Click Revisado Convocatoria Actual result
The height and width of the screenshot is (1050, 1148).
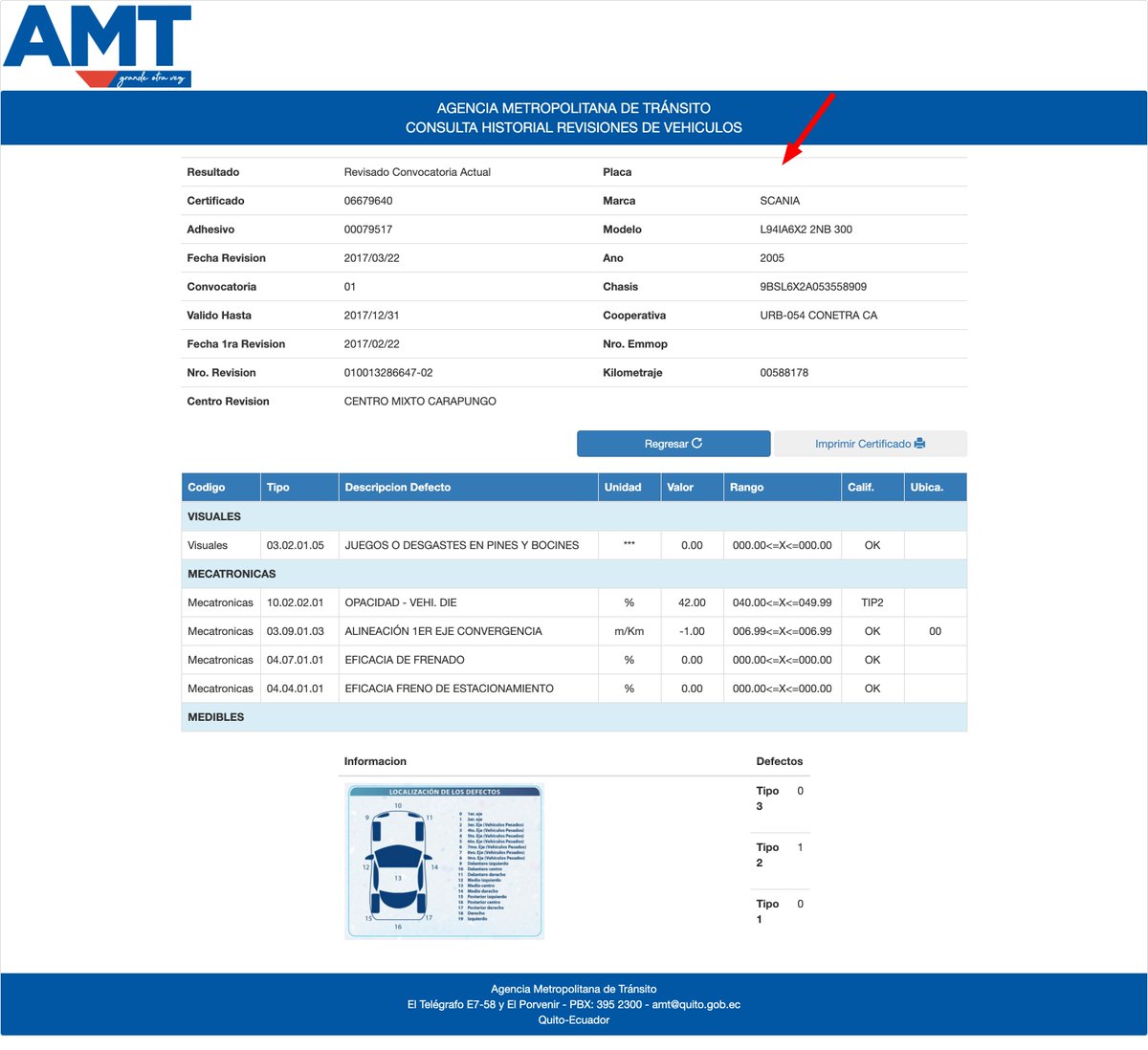(417, 172)
